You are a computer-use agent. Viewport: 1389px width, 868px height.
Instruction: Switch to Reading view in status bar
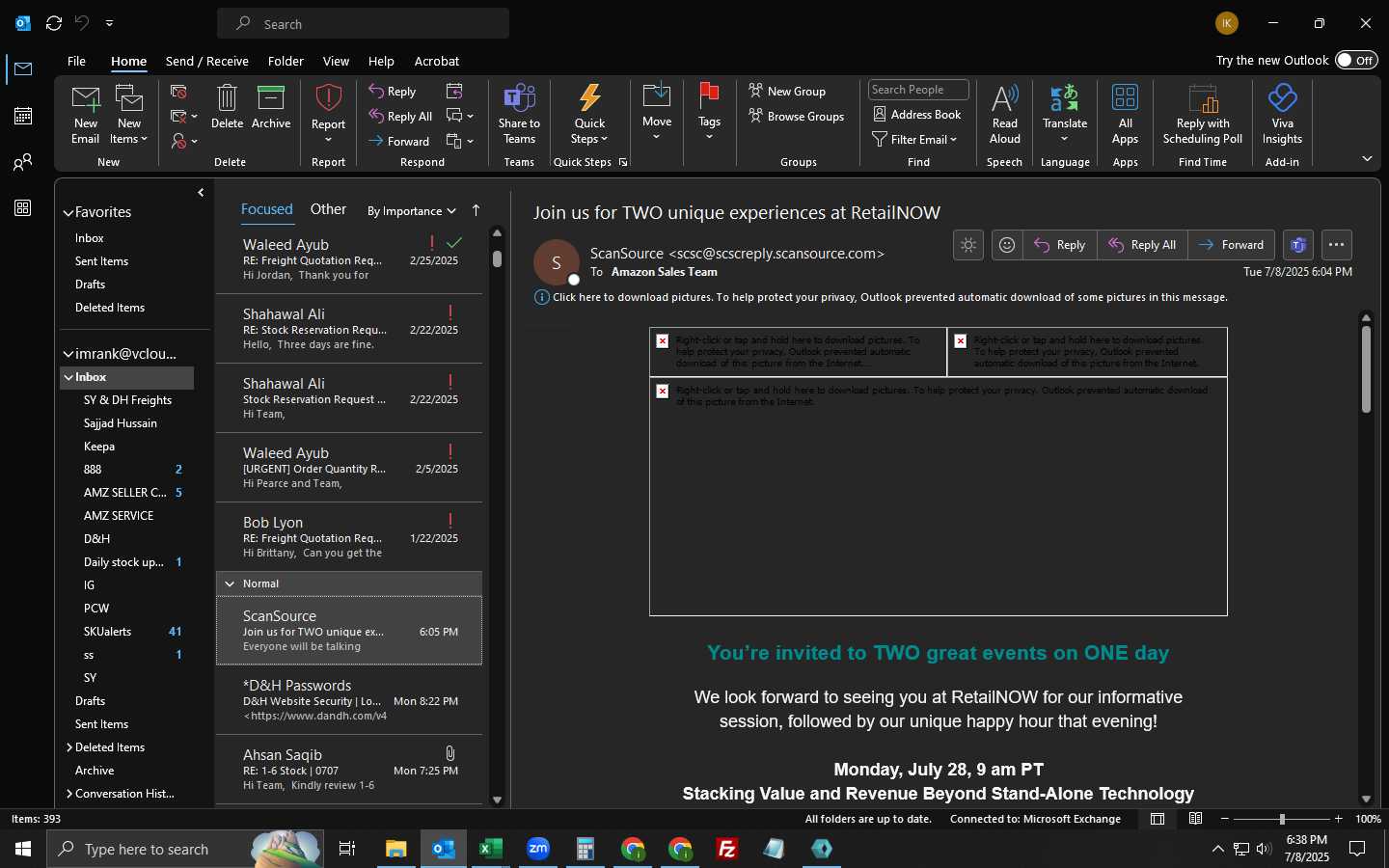[x=1195, y=819]
